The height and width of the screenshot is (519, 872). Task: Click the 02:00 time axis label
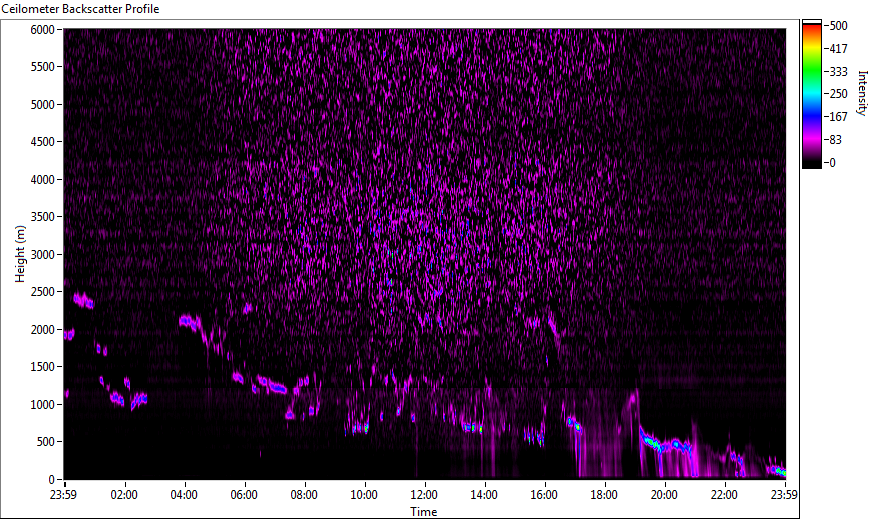point(124,495)
